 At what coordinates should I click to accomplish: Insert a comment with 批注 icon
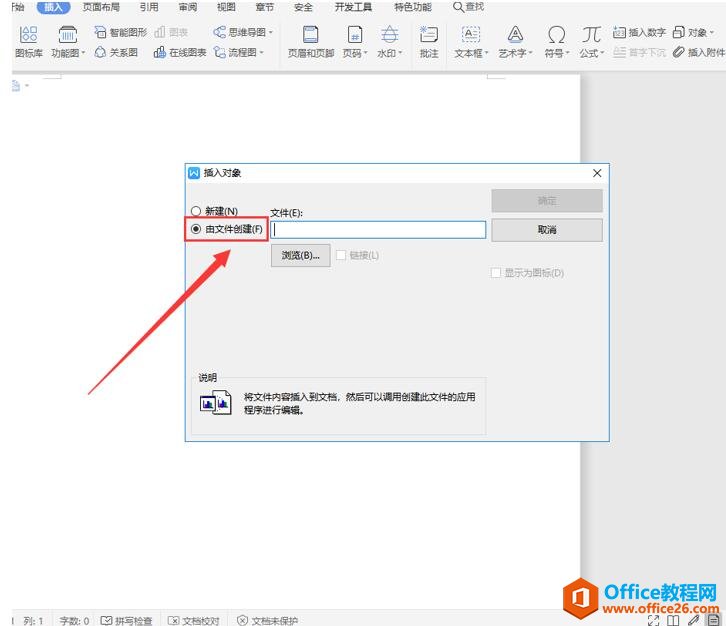[x=429, y=37]
